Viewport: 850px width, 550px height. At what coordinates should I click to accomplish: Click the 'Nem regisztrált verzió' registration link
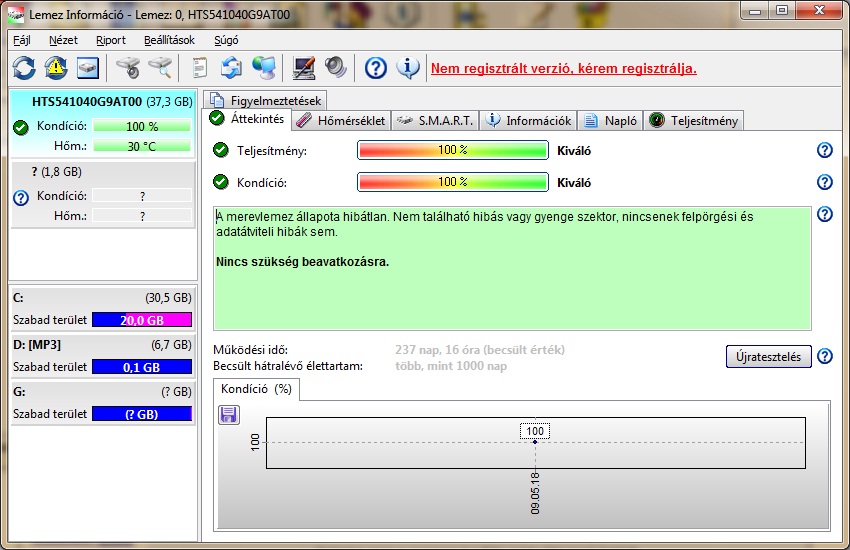pyautogui.click(x=564, y=69)
